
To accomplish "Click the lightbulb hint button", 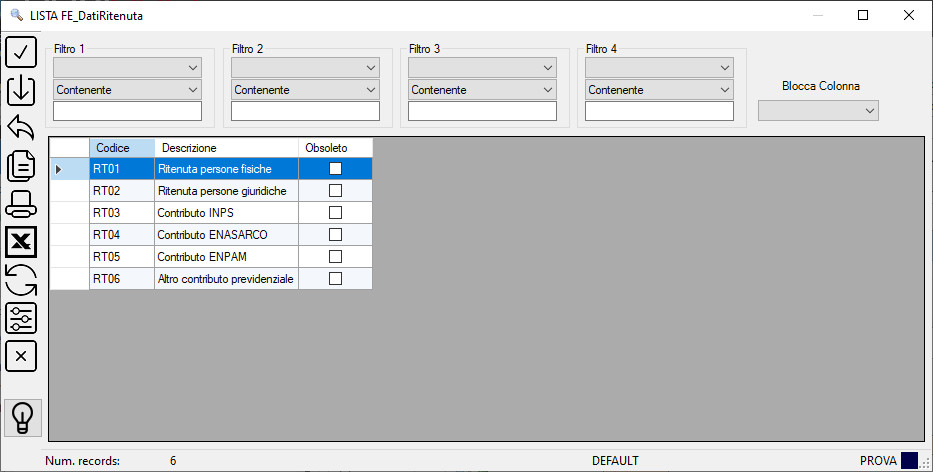I will point(23,418).
